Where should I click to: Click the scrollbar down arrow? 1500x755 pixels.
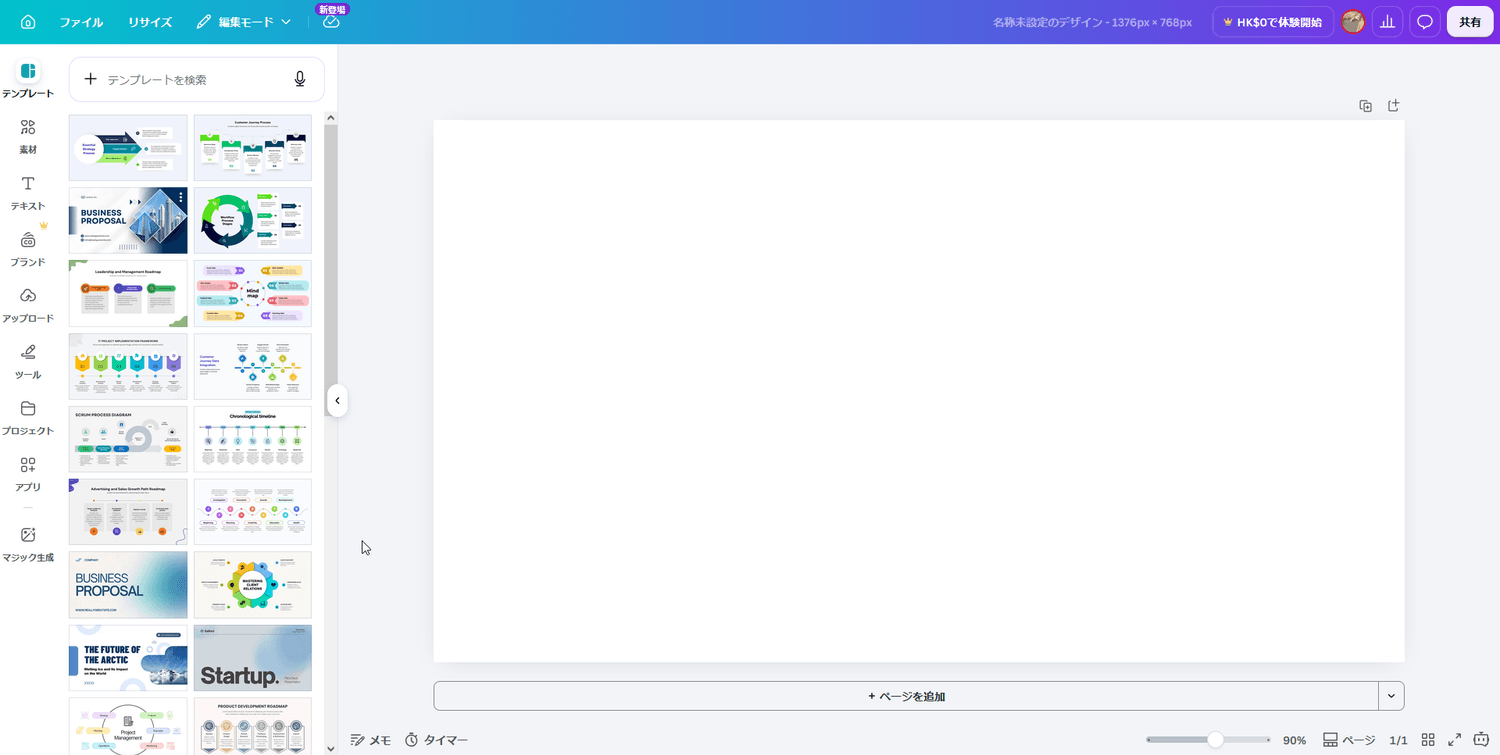point(331,747)
